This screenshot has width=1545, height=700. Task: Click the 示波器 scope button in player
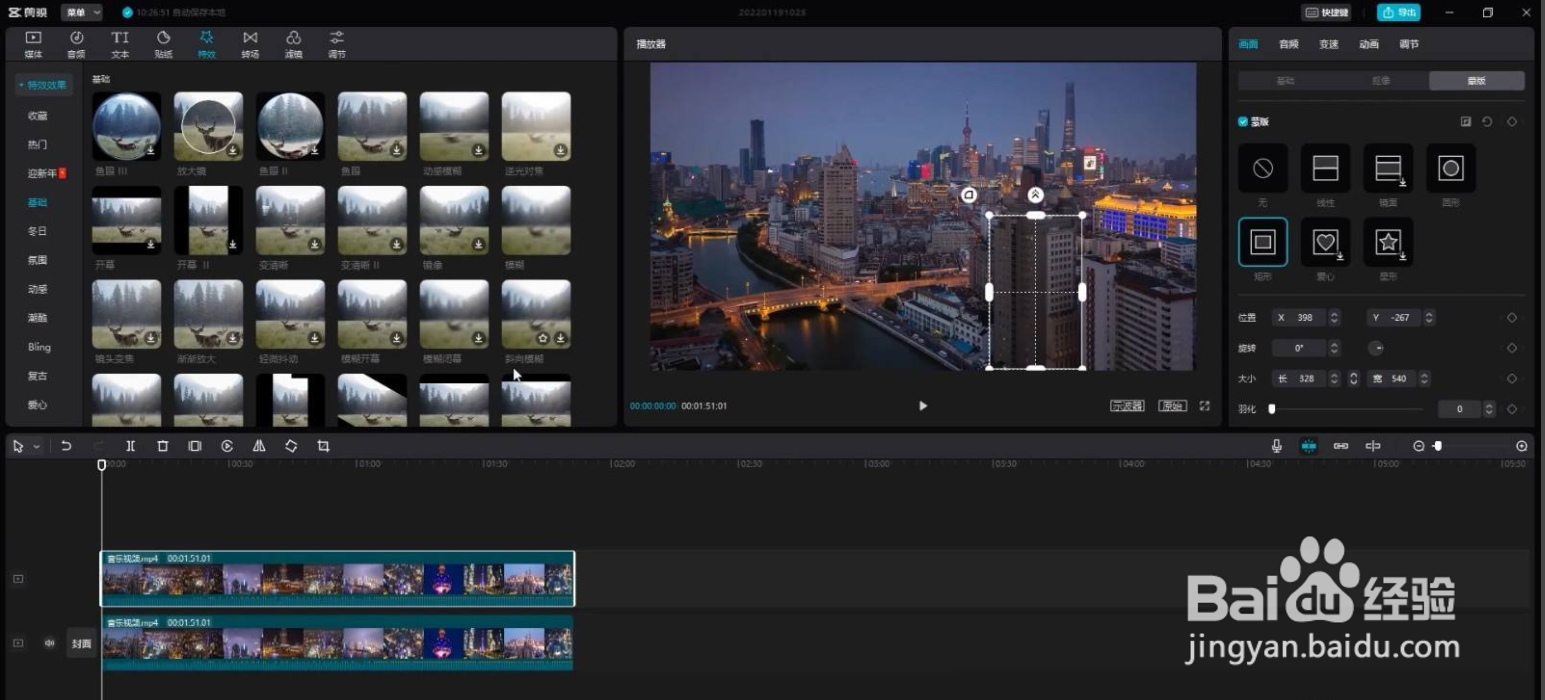1127,406
